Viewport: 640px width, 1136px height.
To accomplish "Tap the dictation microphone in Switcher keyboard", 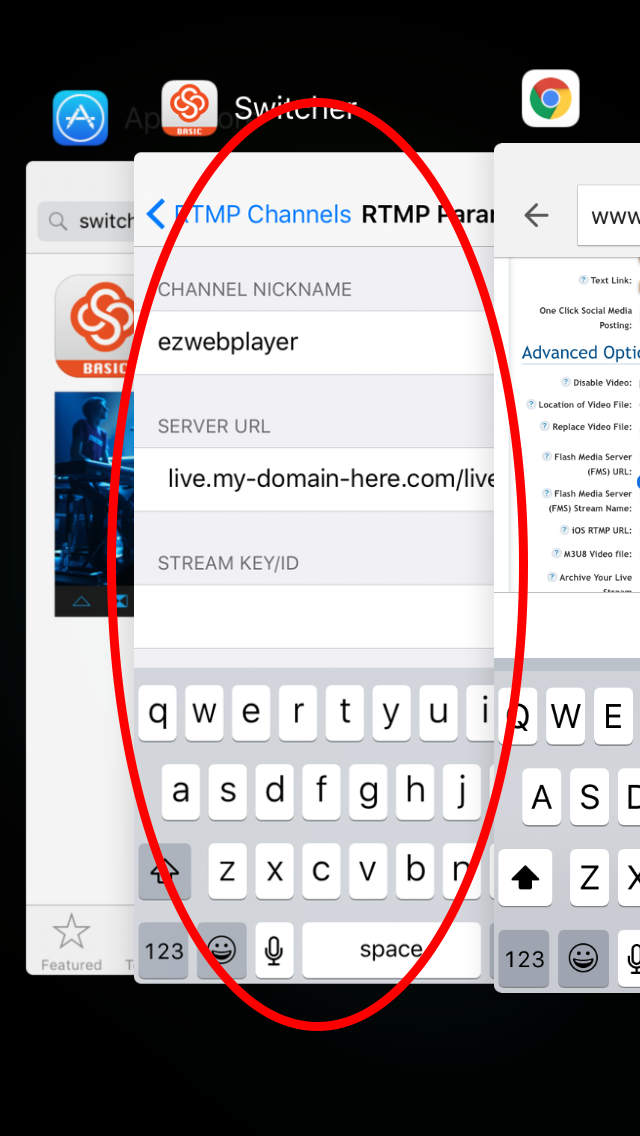I will (275, 950).
